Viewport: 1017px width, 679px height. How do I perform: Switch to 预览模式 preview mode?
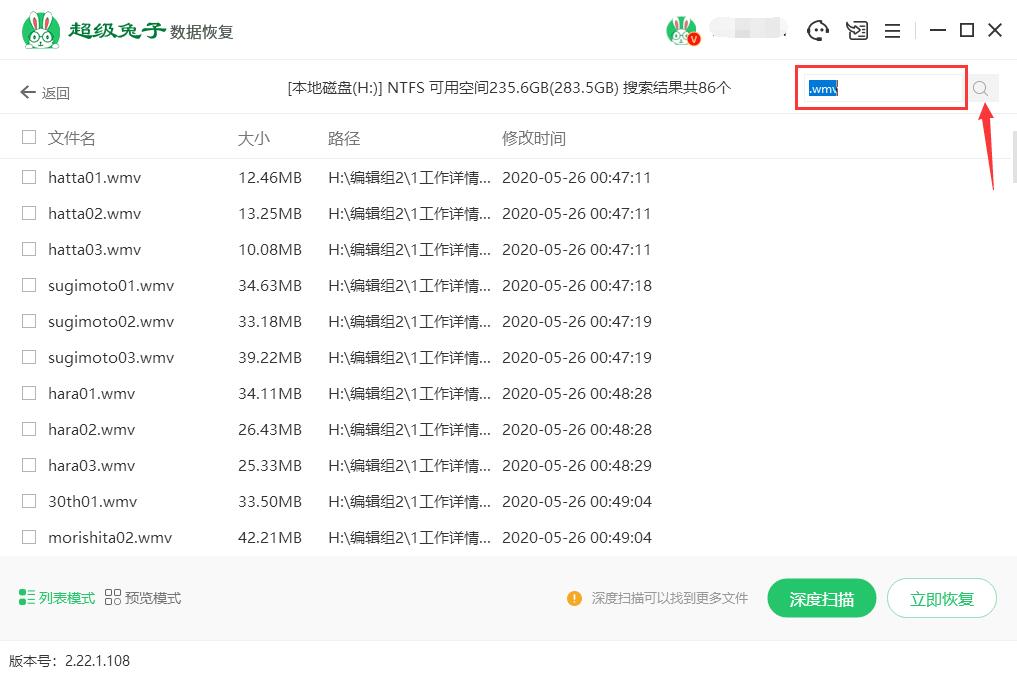coord(143,597)
